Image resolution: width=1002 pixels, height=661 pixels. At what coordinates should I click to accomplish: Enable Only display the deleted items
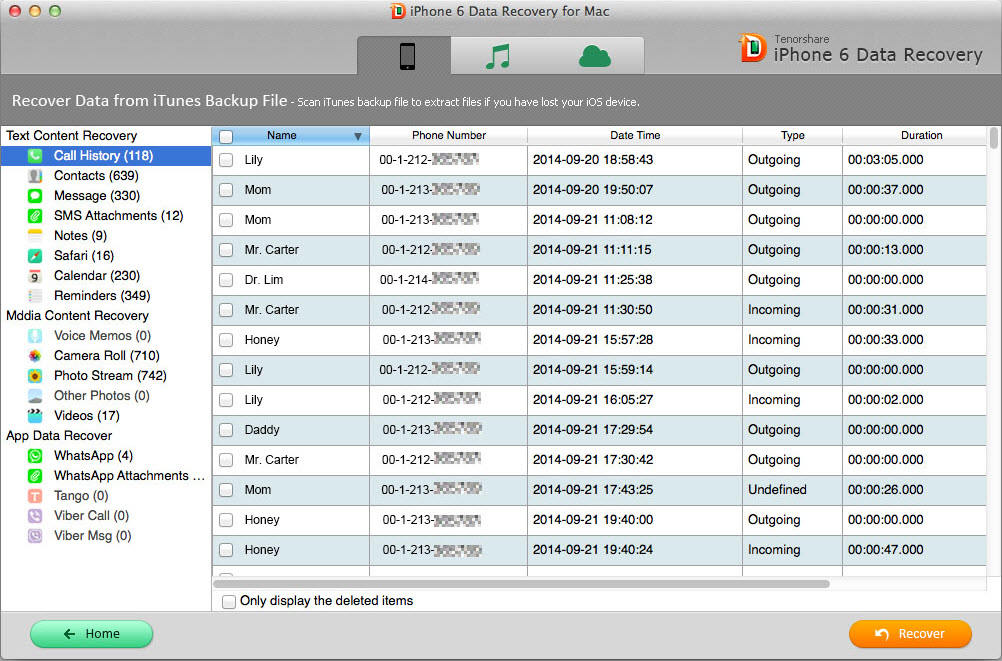(x=229, y=601)
